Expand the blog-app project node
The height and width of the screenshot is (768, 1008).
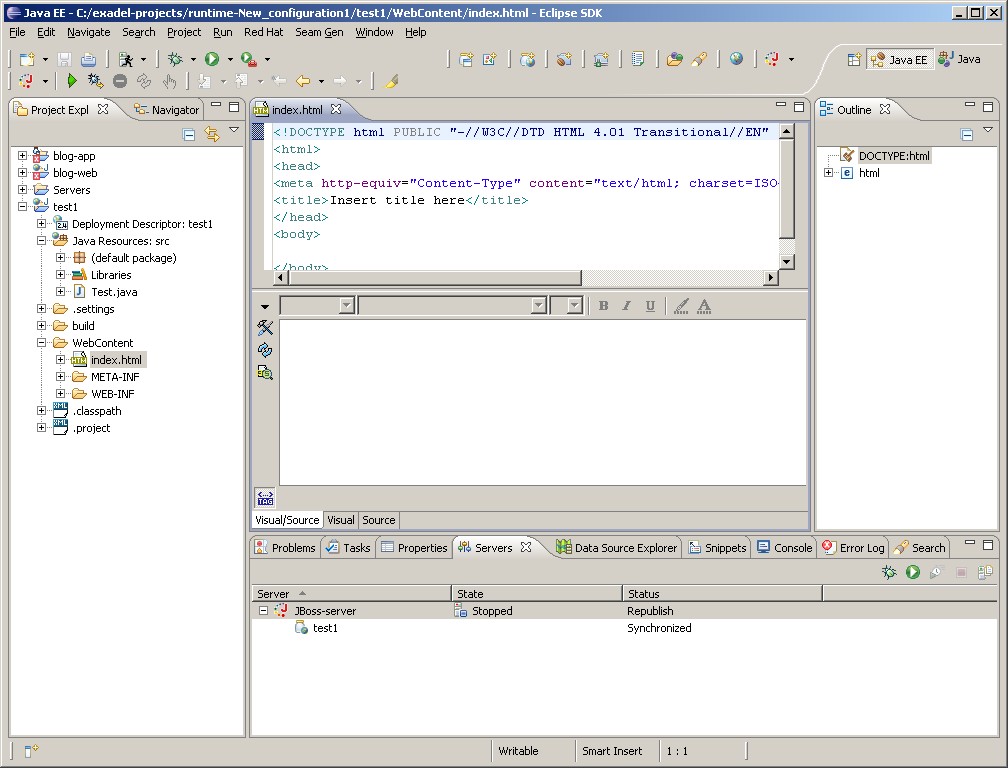point(23,156)
